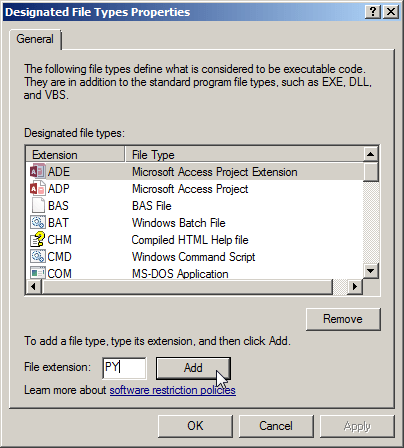Click the ADP Access Project icon
404x448 pixels.
point(38,189)
